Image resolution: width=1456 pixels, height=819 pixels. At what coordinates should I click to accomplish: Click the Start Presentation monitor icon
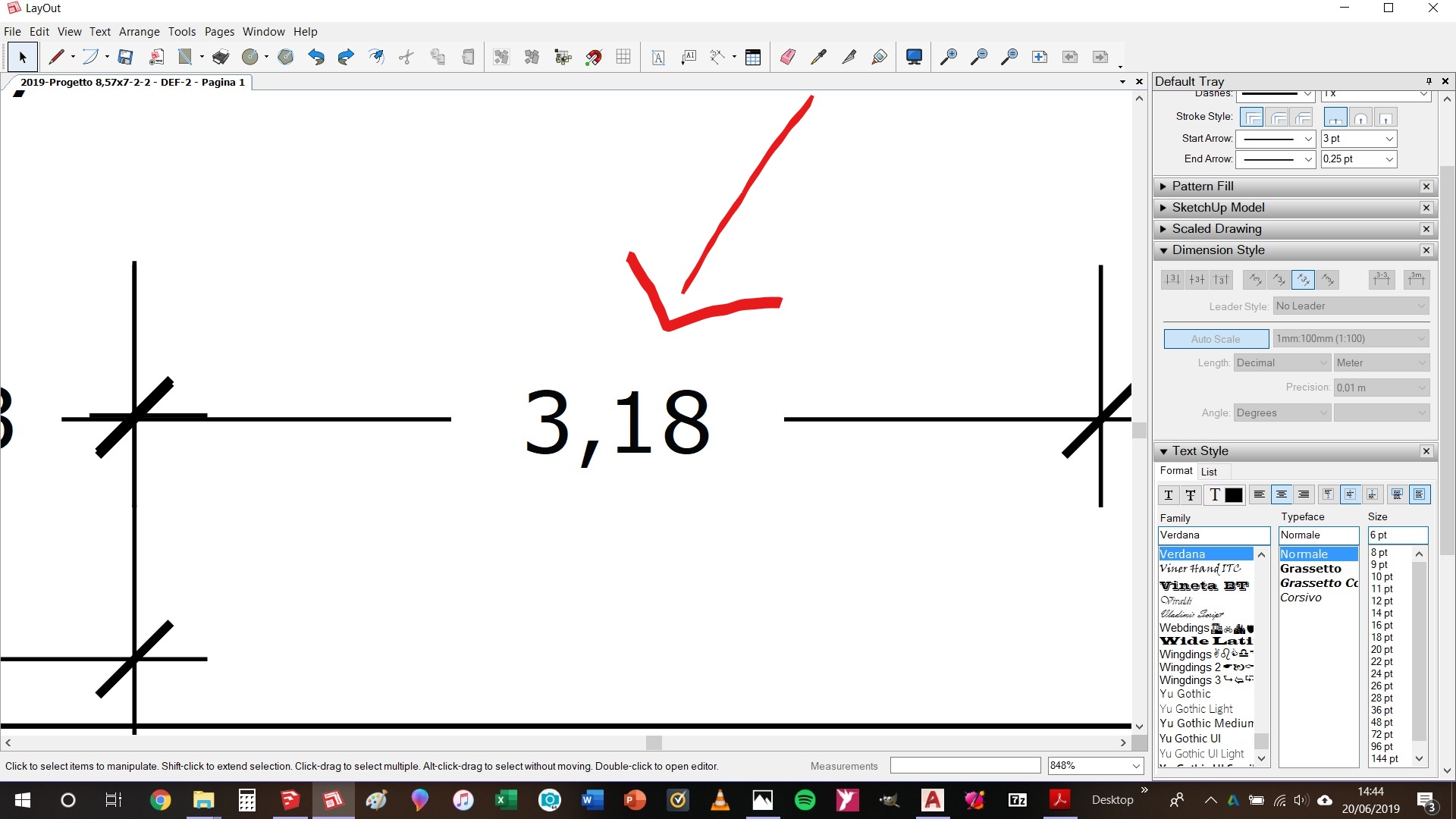(x=914, y=57)
